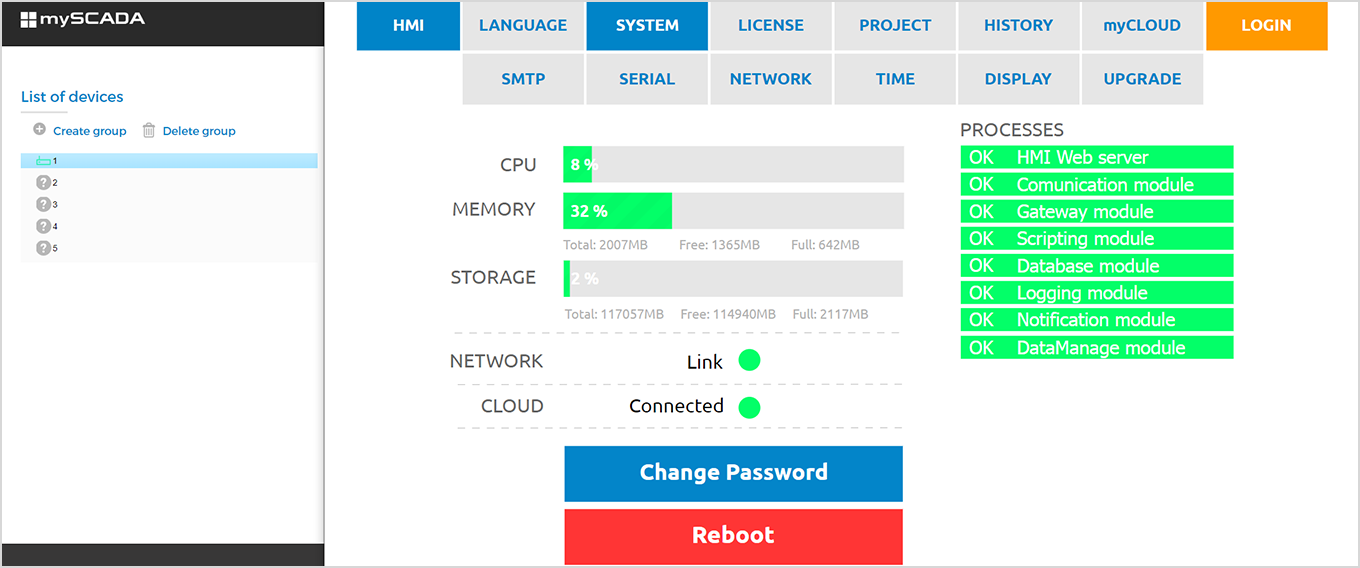Click question mark icon for device 2
1360x568 pixels.
click(43, 183)
